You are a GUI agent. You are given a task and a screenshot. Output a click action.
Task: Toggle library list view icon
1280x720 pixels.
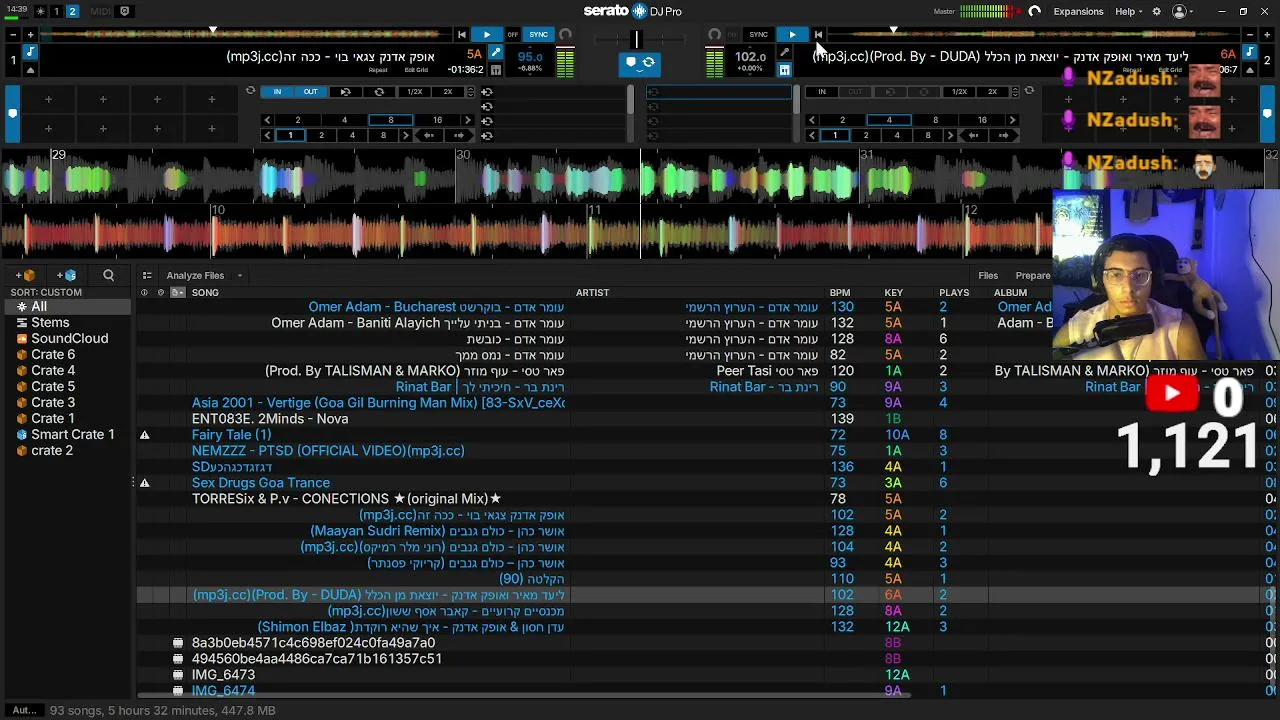click(x=147, y=275)
